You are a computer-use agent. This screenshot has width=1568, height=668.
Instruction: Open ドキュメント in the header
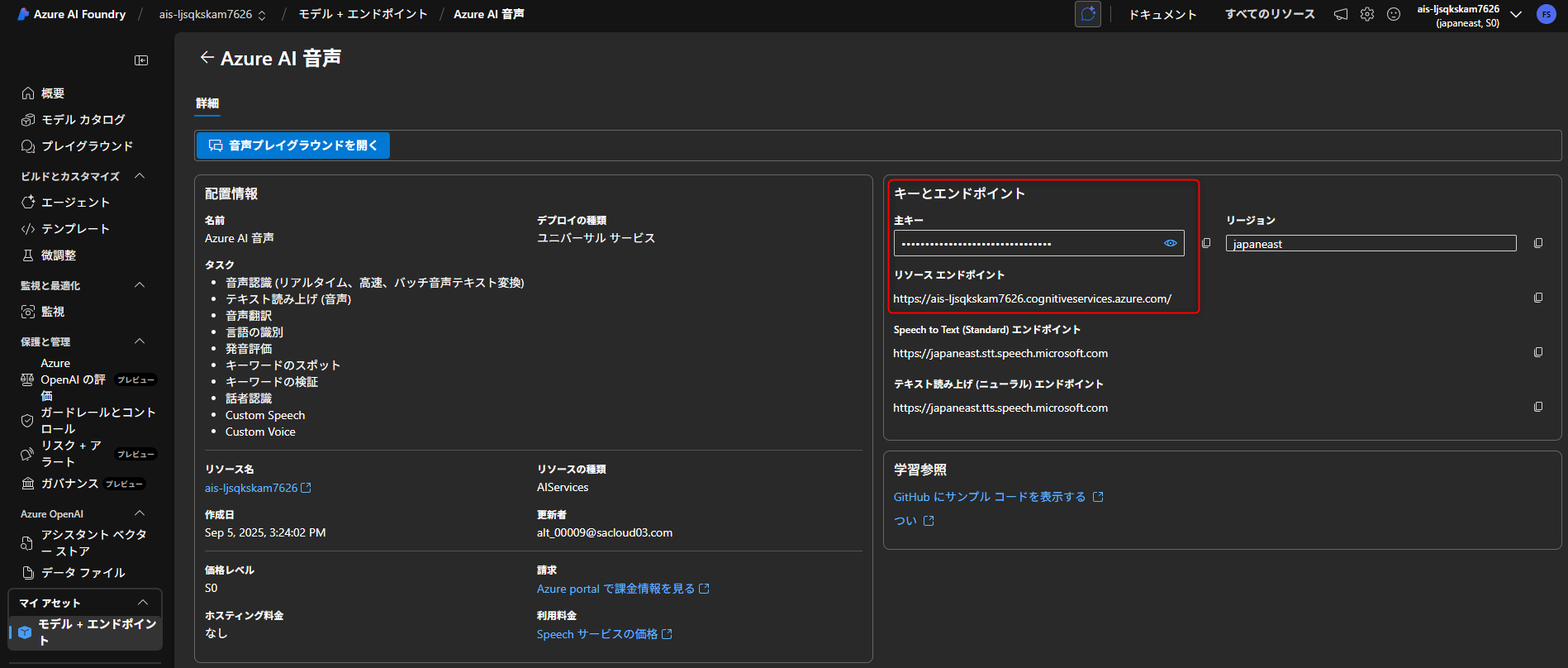pyautogui.click(x=1162, y=14)
